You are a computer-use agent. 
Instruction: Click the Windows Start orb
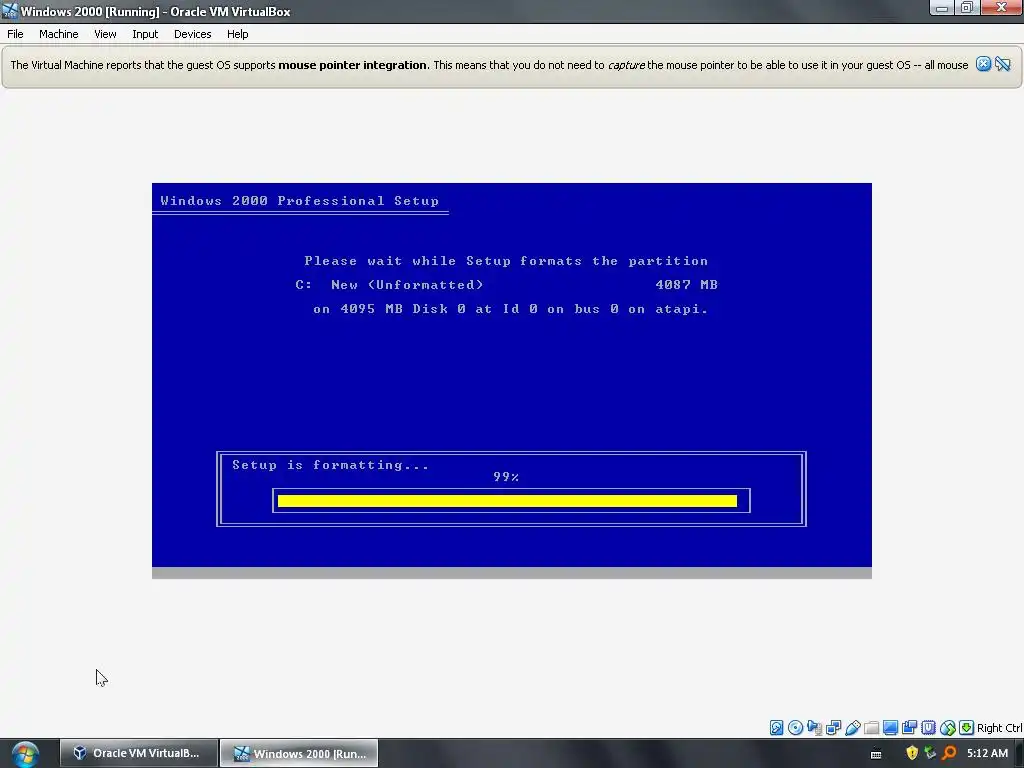point(25,754)
